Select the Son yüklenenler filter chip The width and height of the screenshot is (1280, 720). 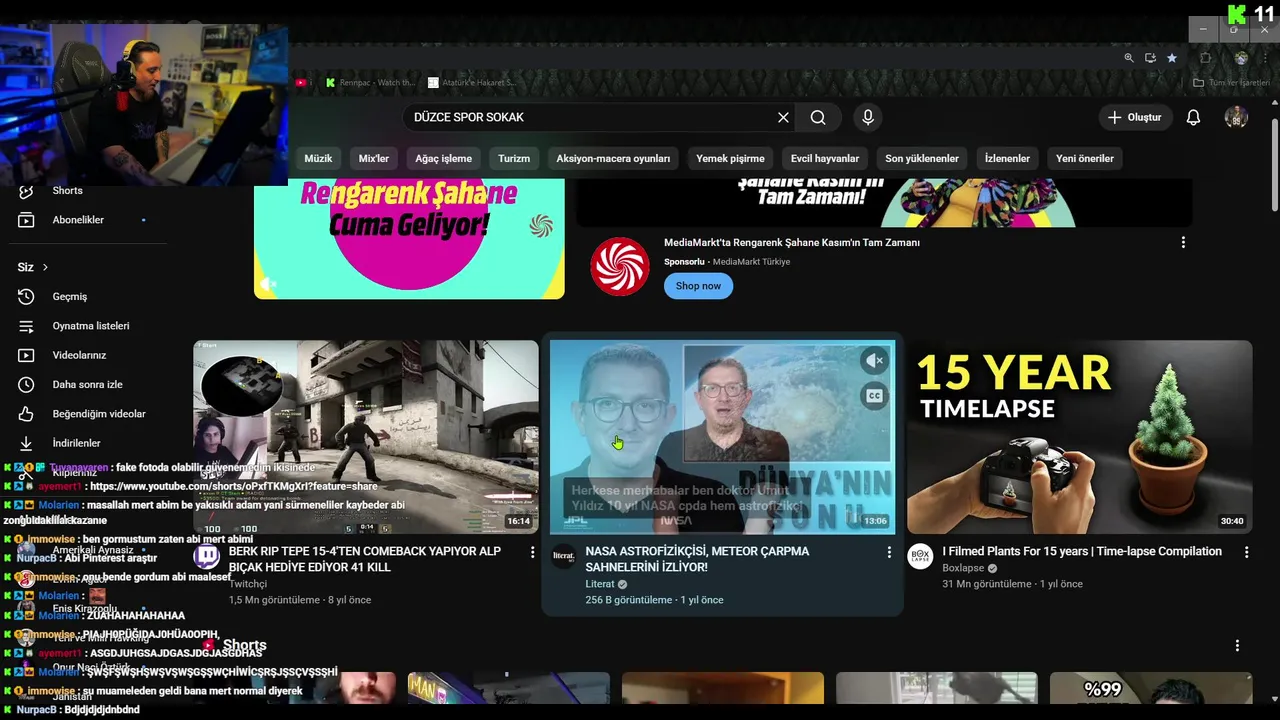[922, 158]
